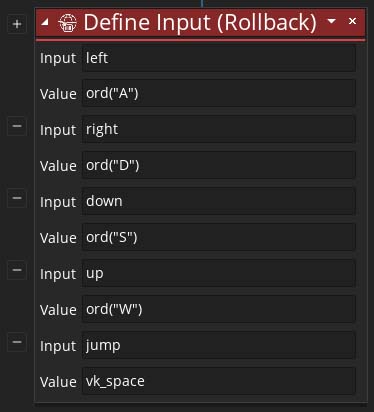This screenshot has height=412, width=374.
Task: Remove the "jump" input row
Action: pyautogui.click(x=17, y=342)
